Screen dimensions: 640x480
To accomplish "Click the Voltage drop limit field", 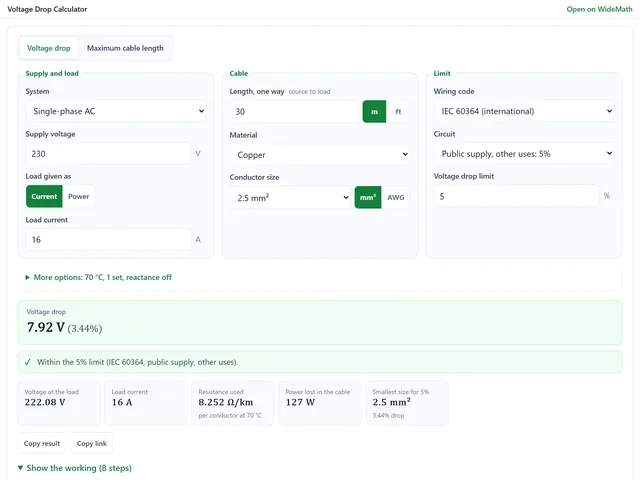I will click(516, 196).
